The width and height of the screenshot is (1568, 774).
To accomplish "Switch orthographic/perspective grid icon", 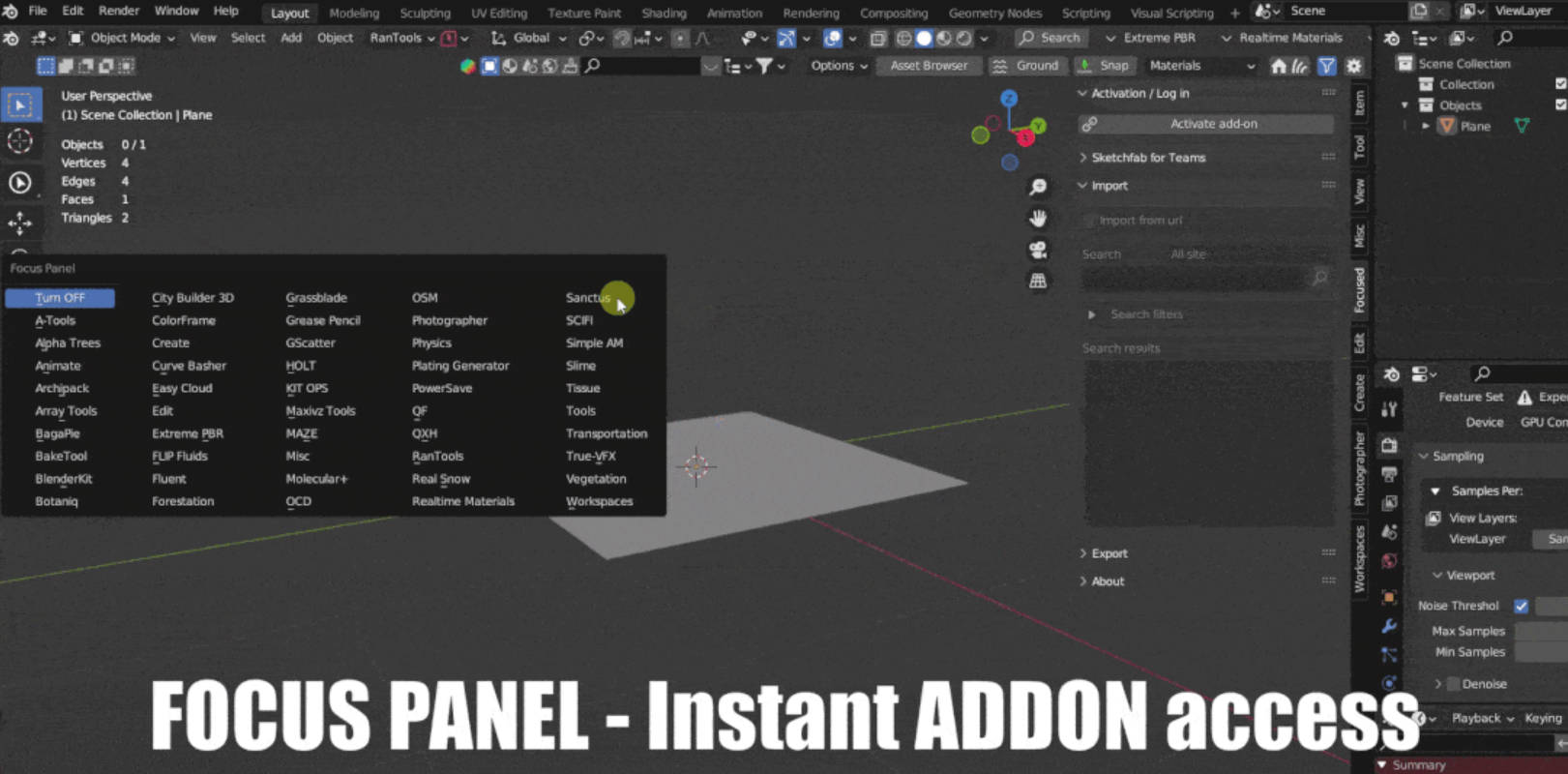I will click(1038, 282).
